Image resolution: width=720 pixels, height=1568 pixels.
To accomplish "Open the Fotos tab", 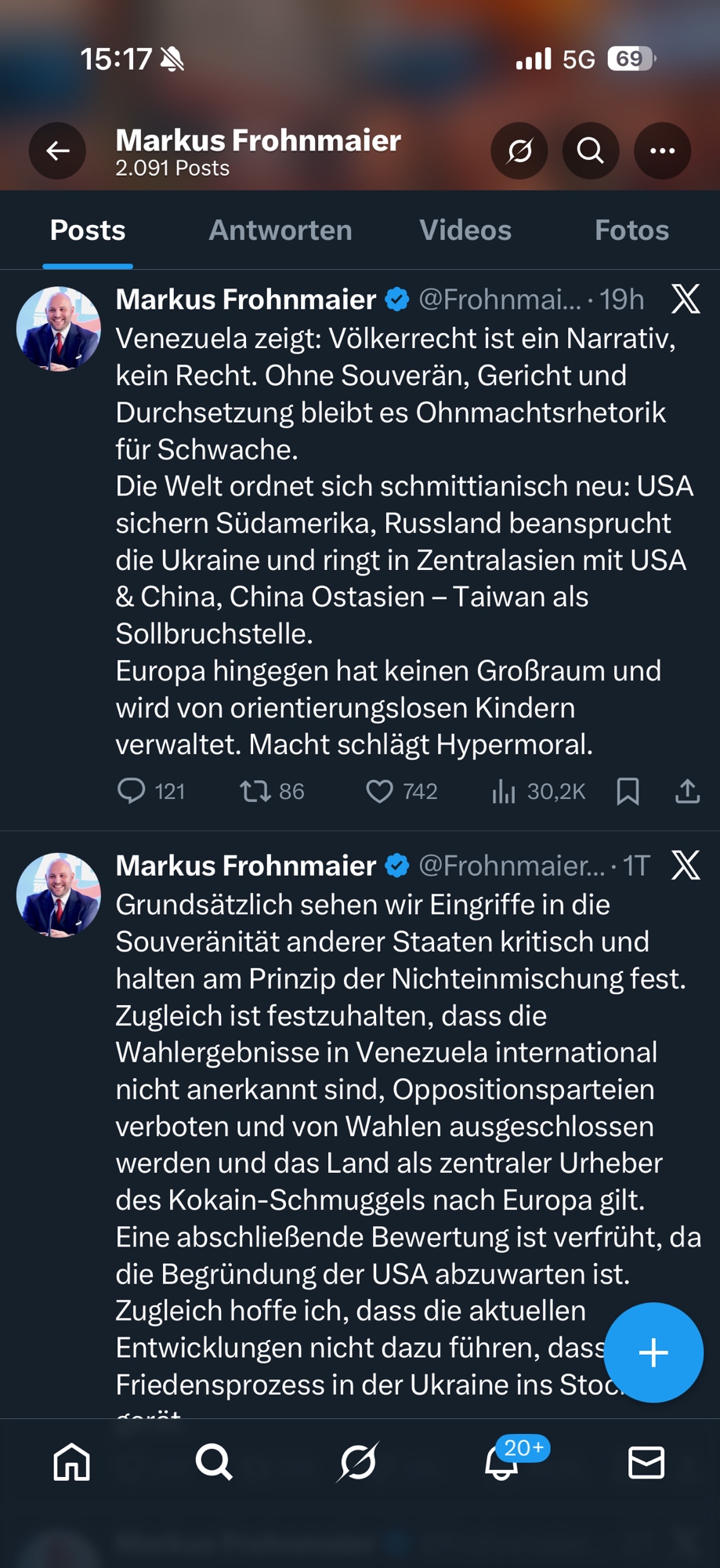I will tap(631, 230).
